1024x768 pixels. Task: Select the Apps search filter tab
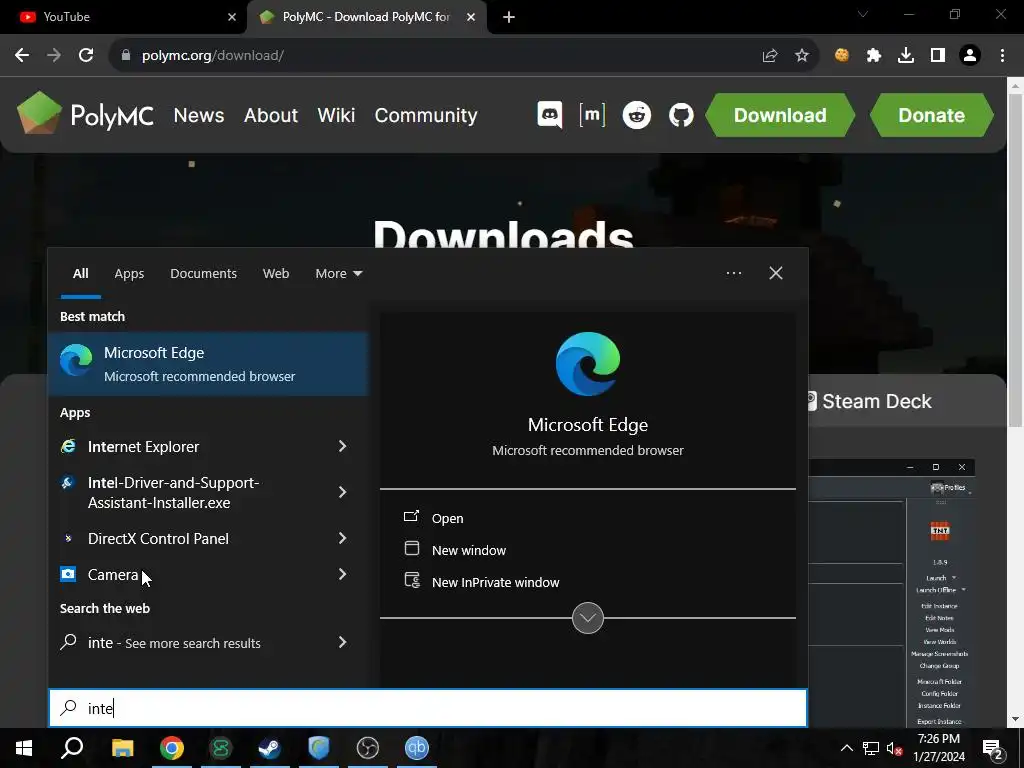tap(129, 274)
